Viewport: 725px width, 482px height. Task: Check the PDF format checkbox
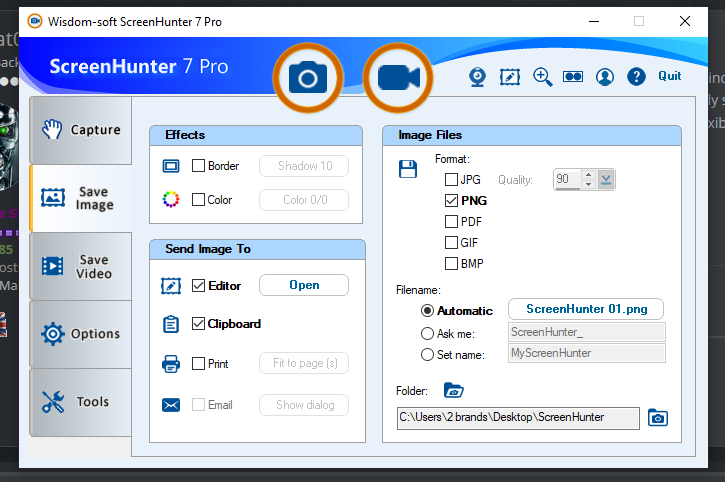(x=451, y=222)
